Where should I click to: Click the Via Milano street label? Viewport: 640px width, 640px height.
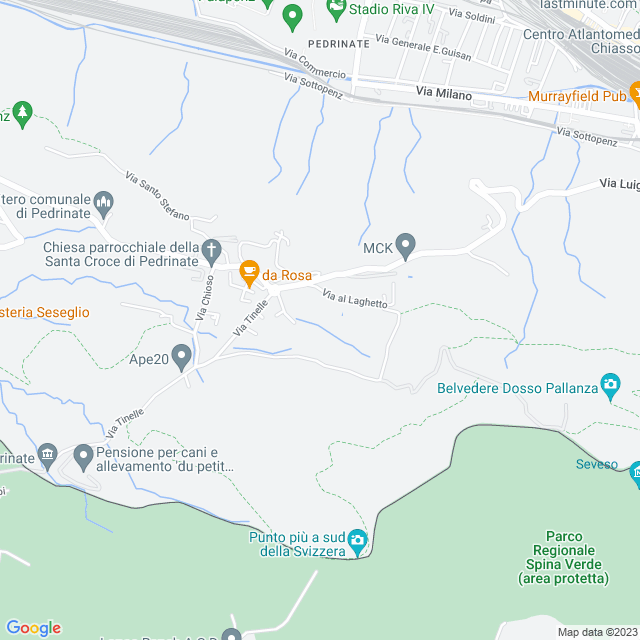coord(444,93)
